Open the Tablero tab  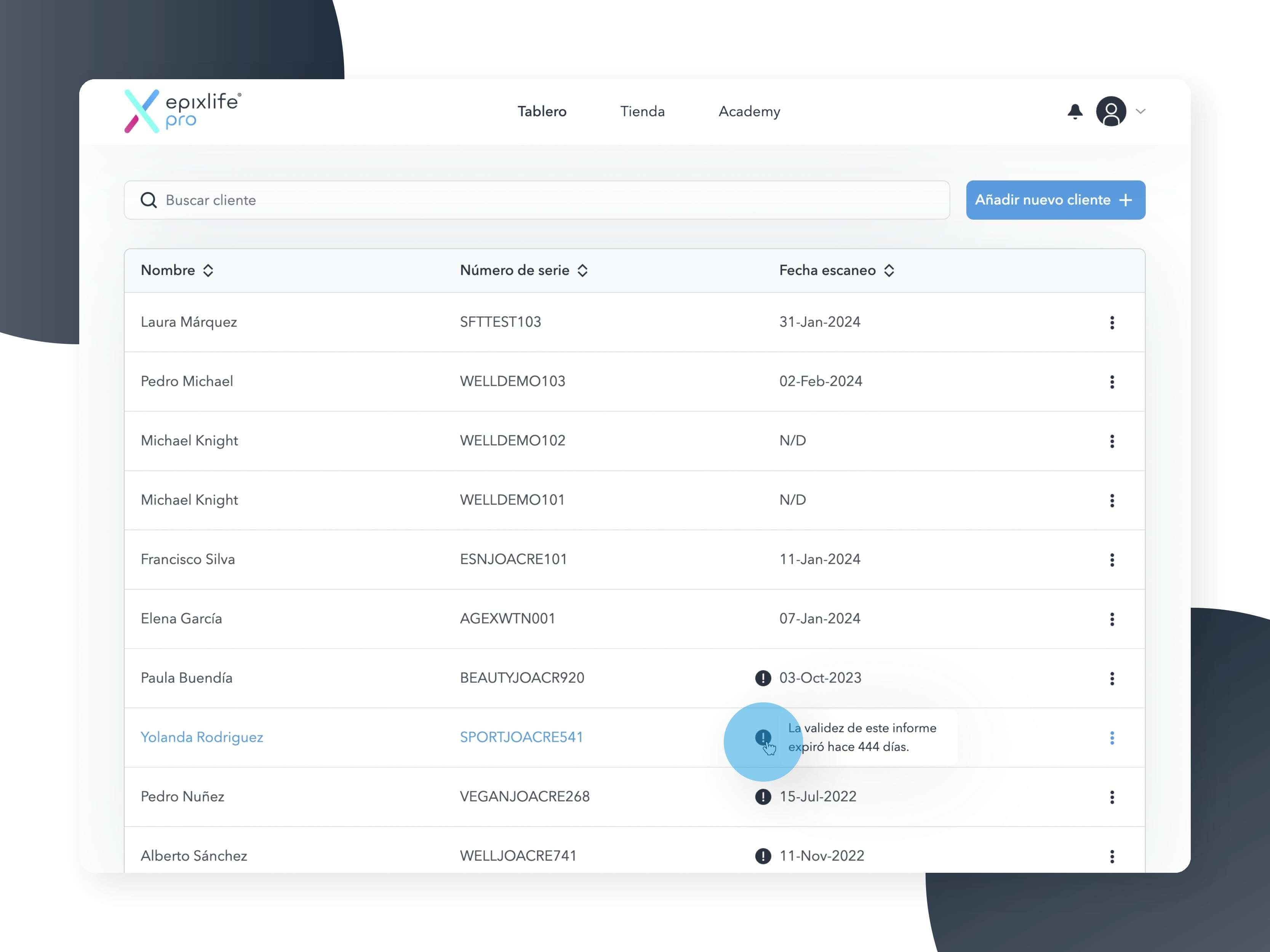(542, 111)
